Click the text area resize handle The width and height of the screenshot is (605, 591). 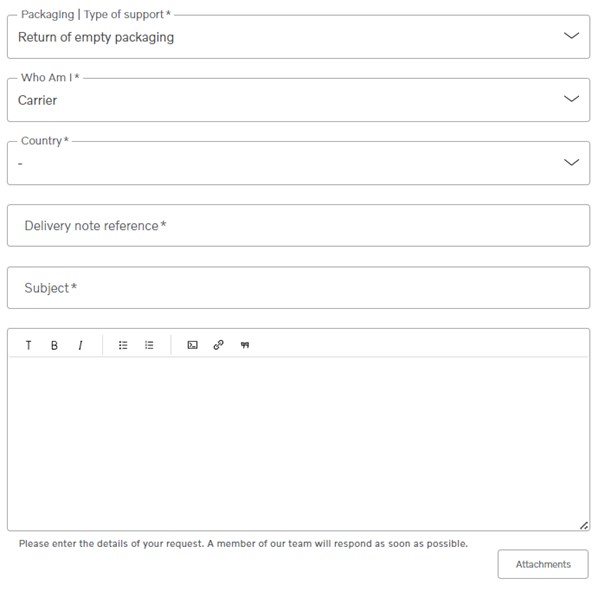584,525
